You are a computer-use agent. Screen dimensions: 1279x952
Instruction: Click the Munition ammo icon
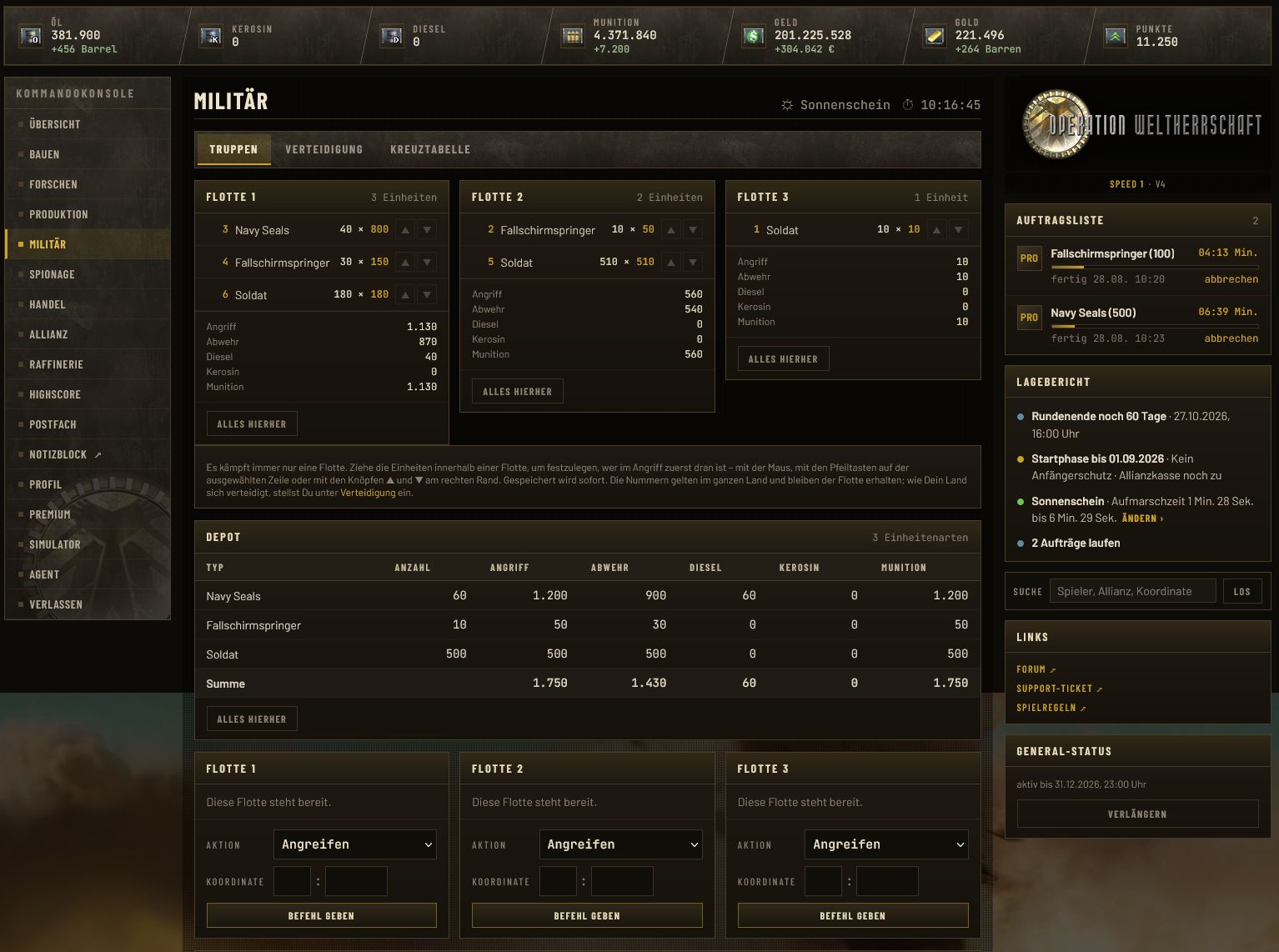[573, 36]
